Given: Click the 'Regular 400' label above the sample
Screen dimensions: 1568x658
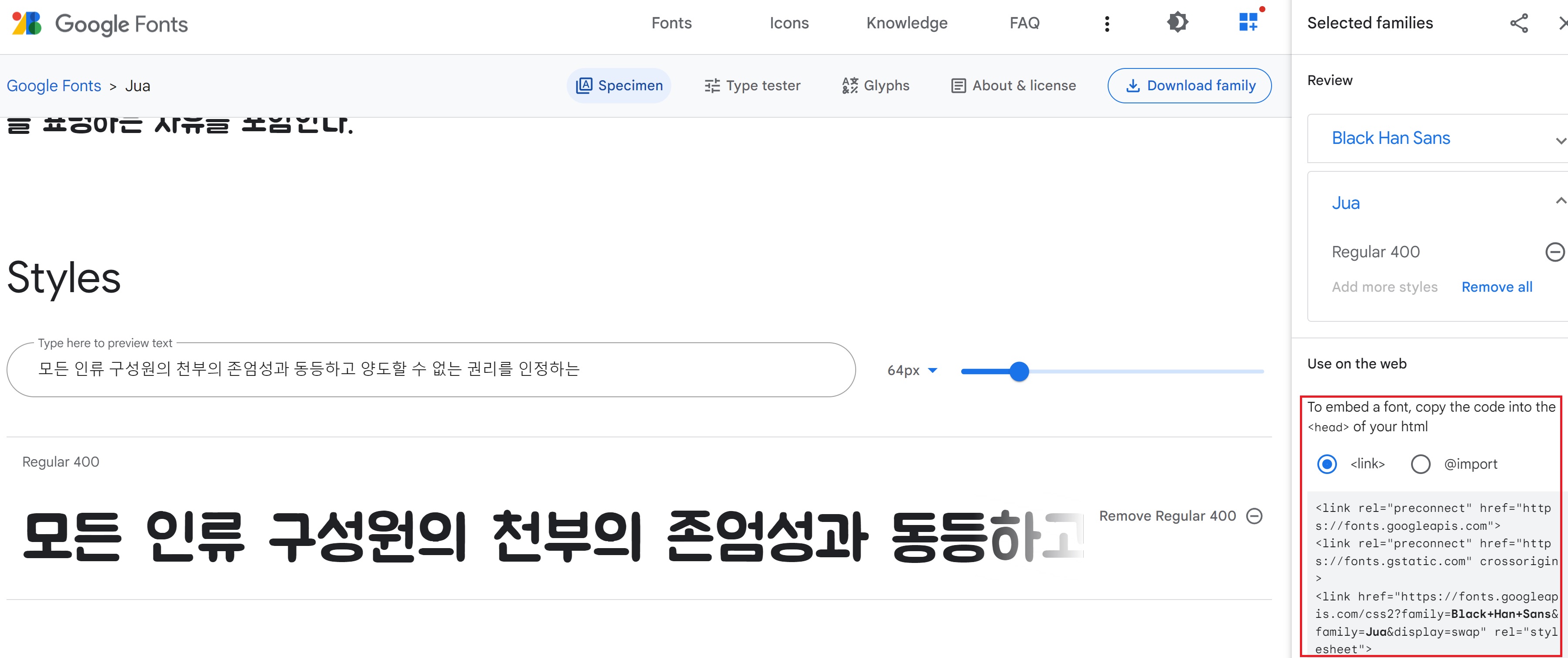Looking at the screenshot, I should pos(60,462).
